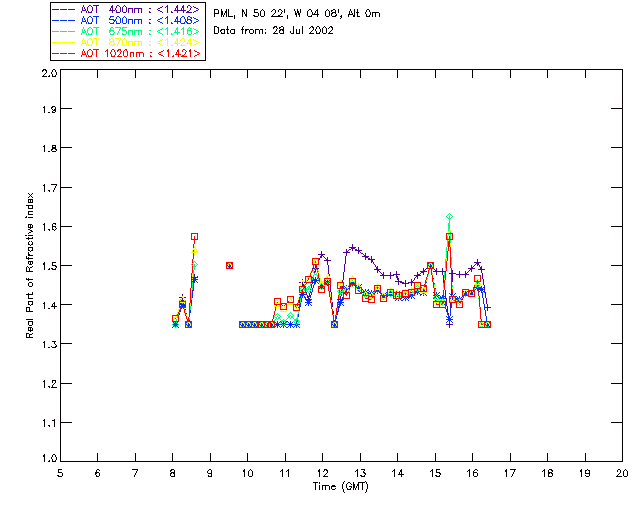The height and width of the screenshot is (512, 640).
Task: Click the isolated data marker at 9.5 GMT
Action: tap(229, 265)
